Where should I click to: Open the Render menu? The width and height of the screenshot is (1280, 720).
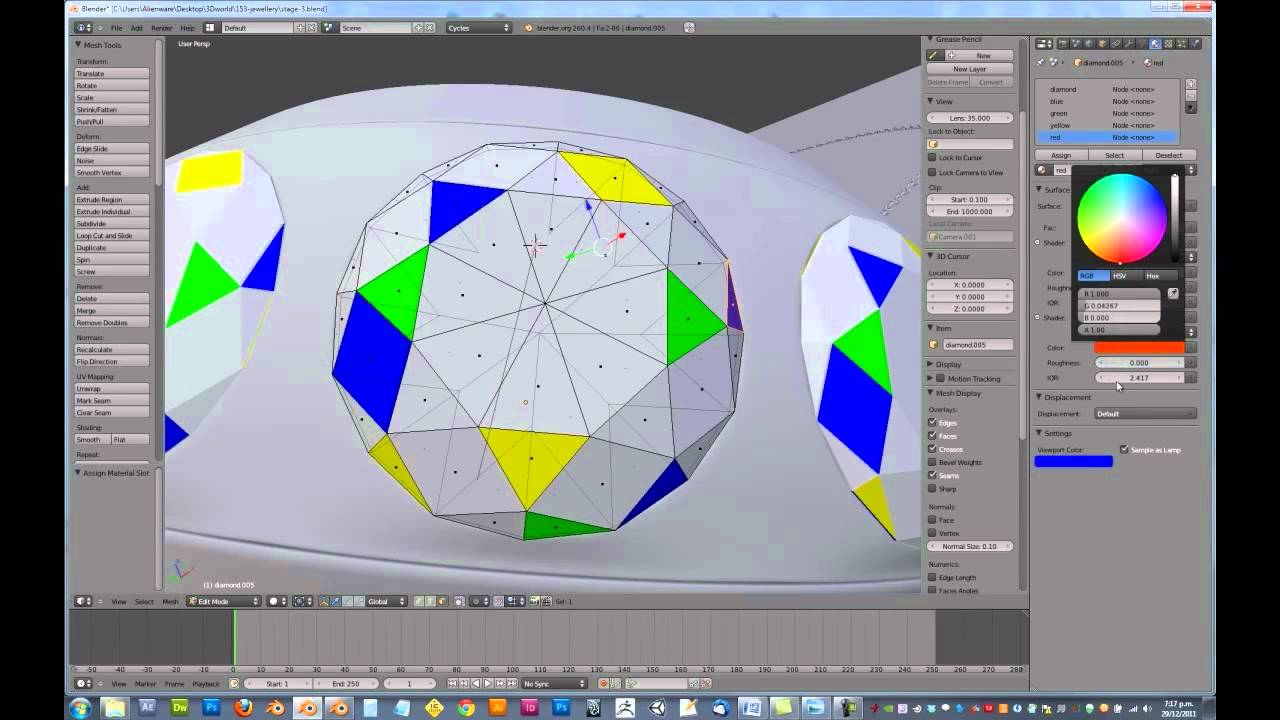coord(161,28)
